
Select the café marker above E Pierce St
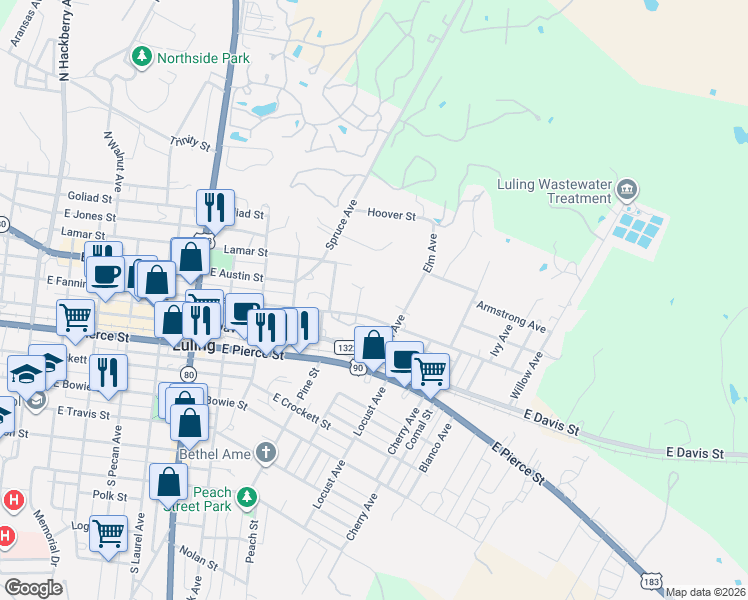click(x=243, y=312)
